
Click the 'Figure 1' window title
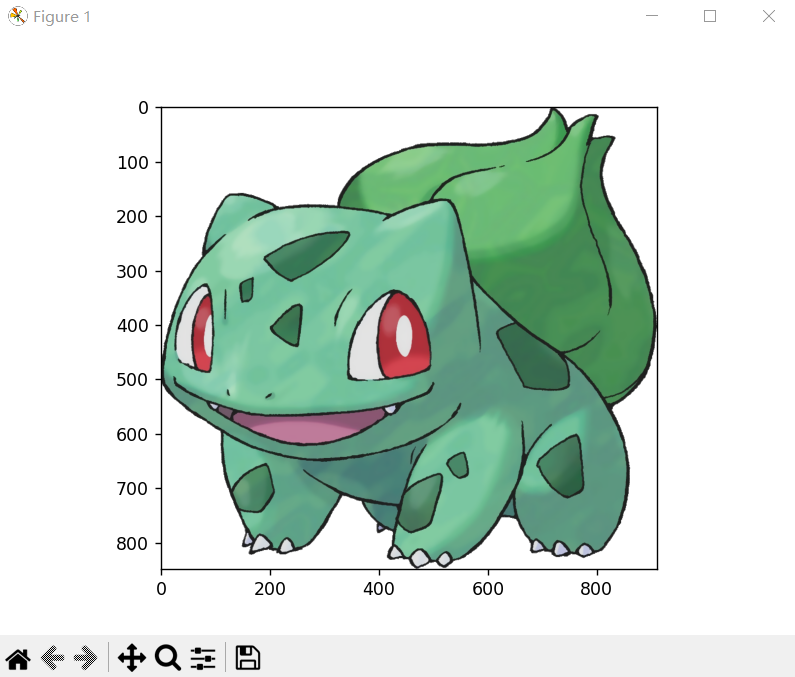(62, 17)
